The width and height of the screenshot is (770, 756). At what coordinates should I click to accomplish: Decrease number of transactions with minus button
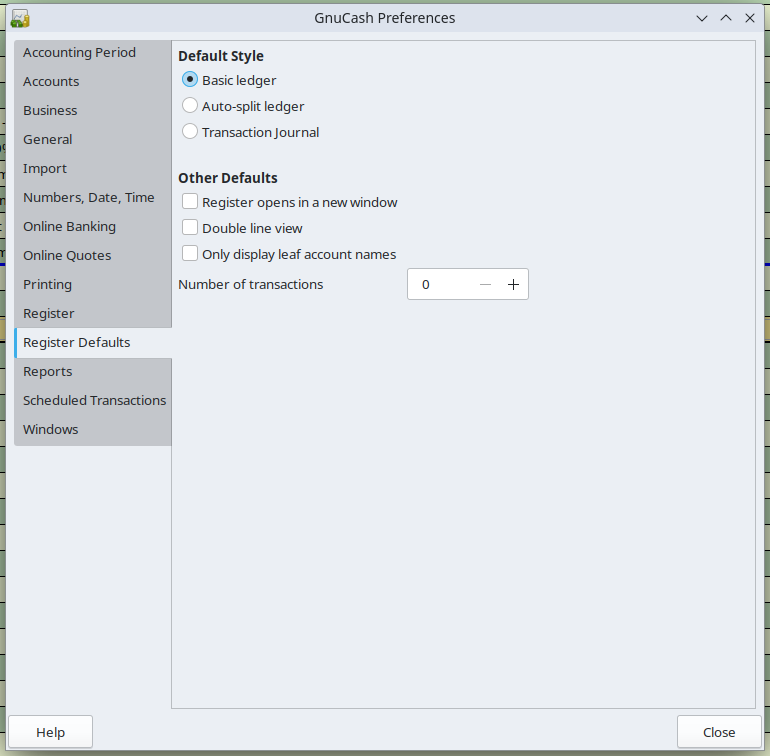coord(485,285)
